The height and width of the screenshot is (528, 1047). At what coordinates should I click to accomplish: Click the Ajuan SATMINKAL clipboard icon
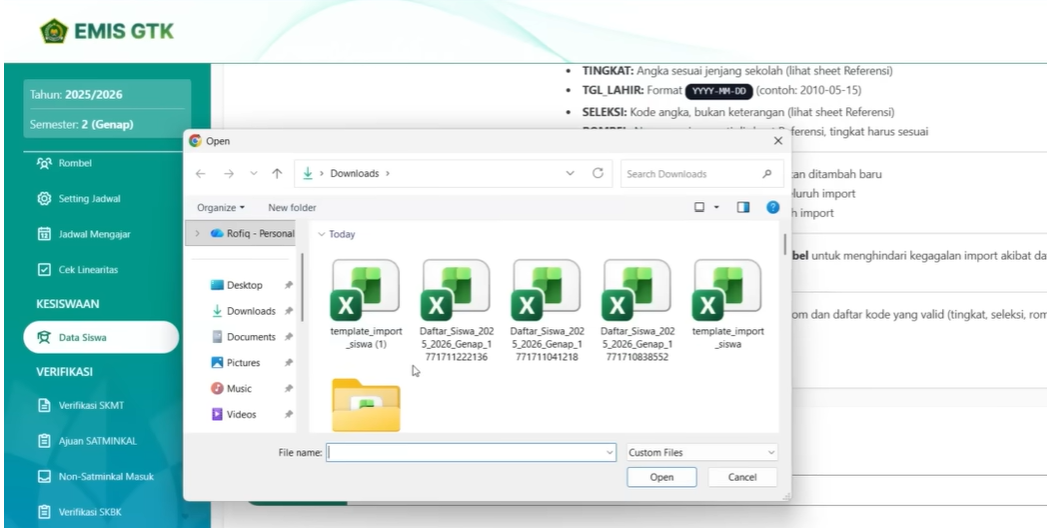point(44,441)
